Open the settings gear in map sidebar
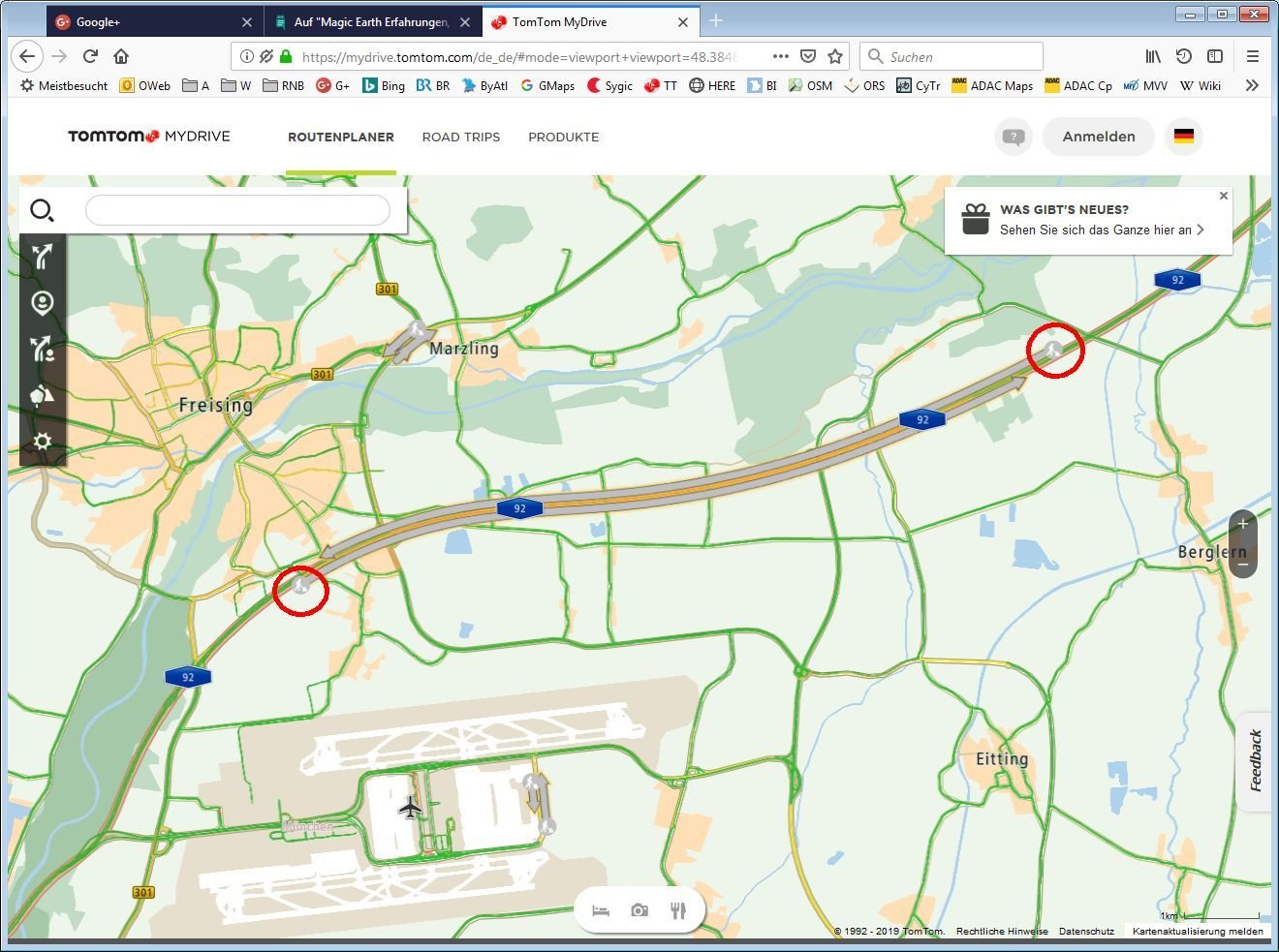The image size is (1279, 952). tap(43, 441)
